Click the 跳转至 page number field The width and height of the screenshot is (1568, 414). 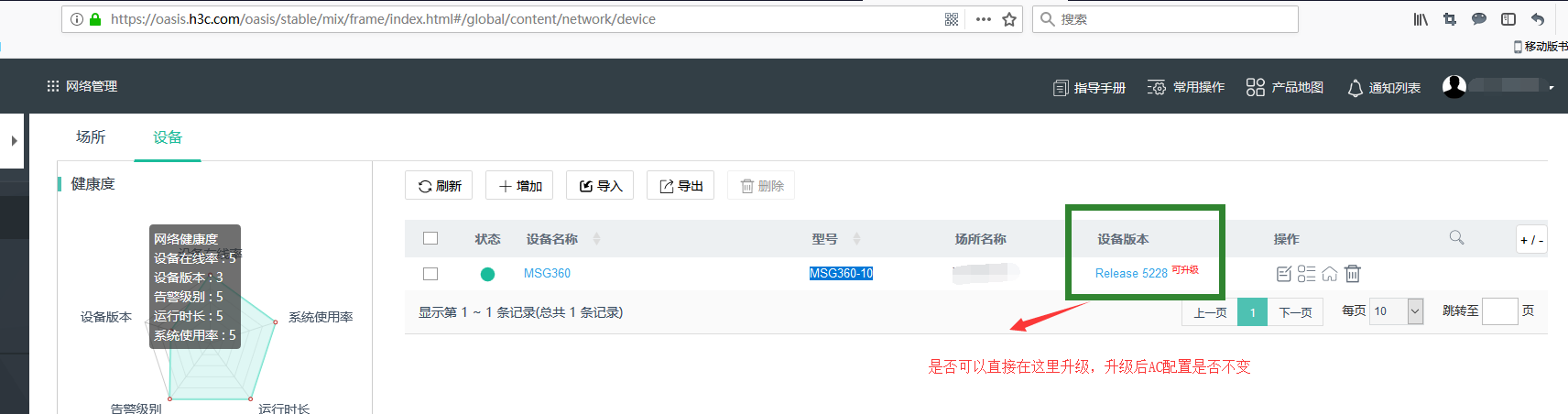tap(1499, 311)
